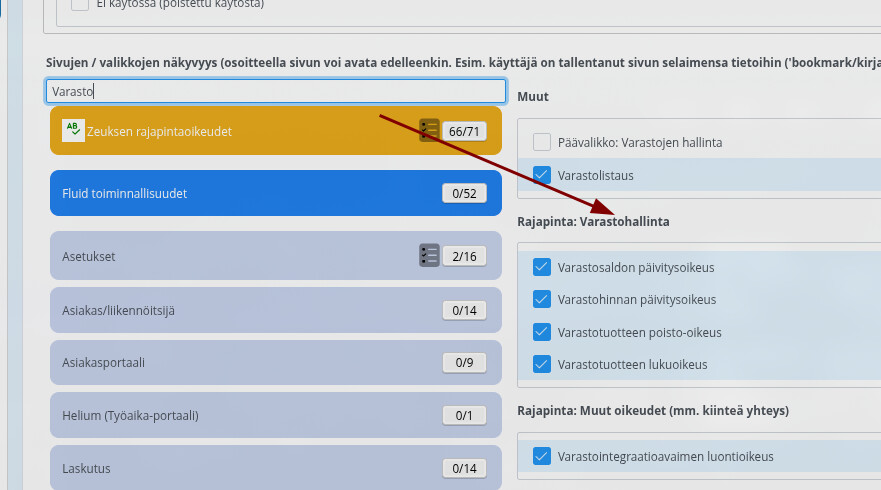Uncheck the Varastolistaus checkbox

click(x=542, y=174)
